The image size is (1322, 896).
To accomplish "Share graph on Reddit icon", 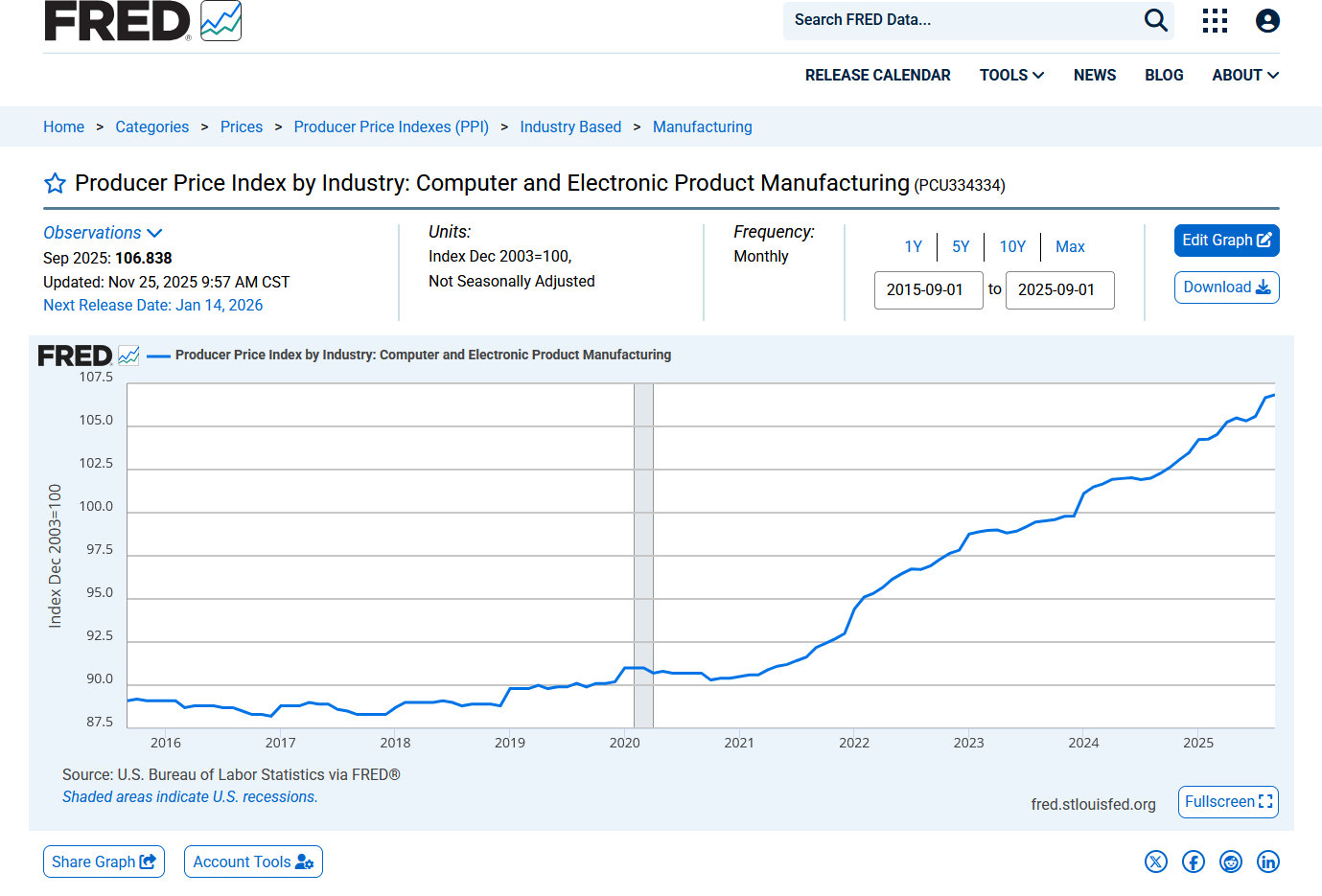I will (x=1231, y=862).
